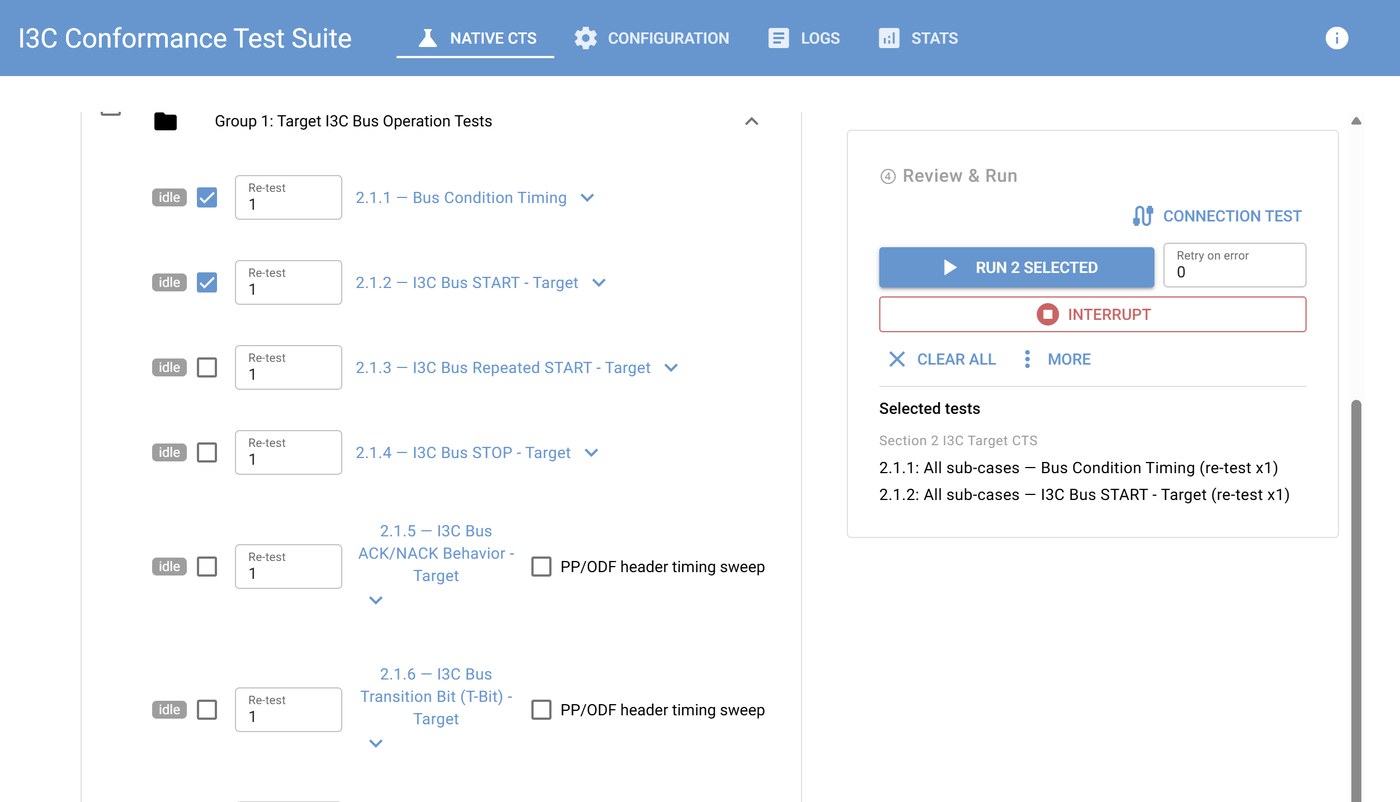Edit Re-test count for 2.1.1
Screen dimensions: 1400x802
pos(288,198)
